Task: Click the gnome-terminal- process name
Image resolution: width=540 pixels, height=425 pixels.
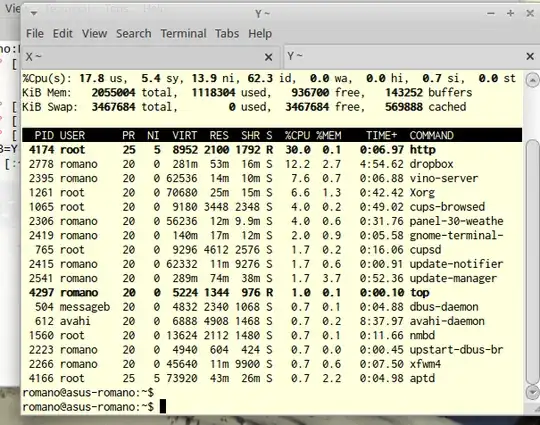Action: pyautogui.click(x=456, y=236)
